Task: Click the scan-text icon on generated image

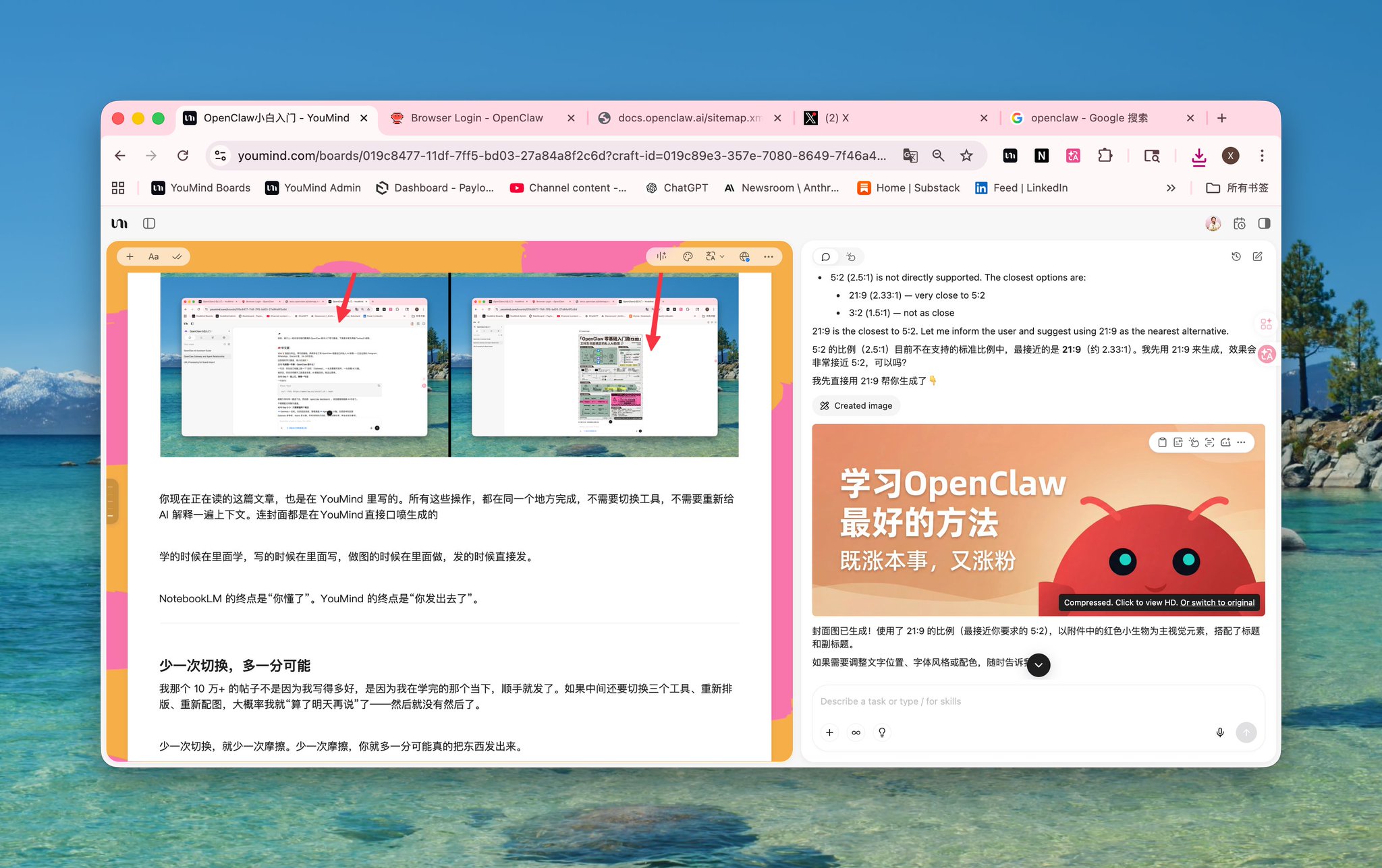Action: 1210,442
